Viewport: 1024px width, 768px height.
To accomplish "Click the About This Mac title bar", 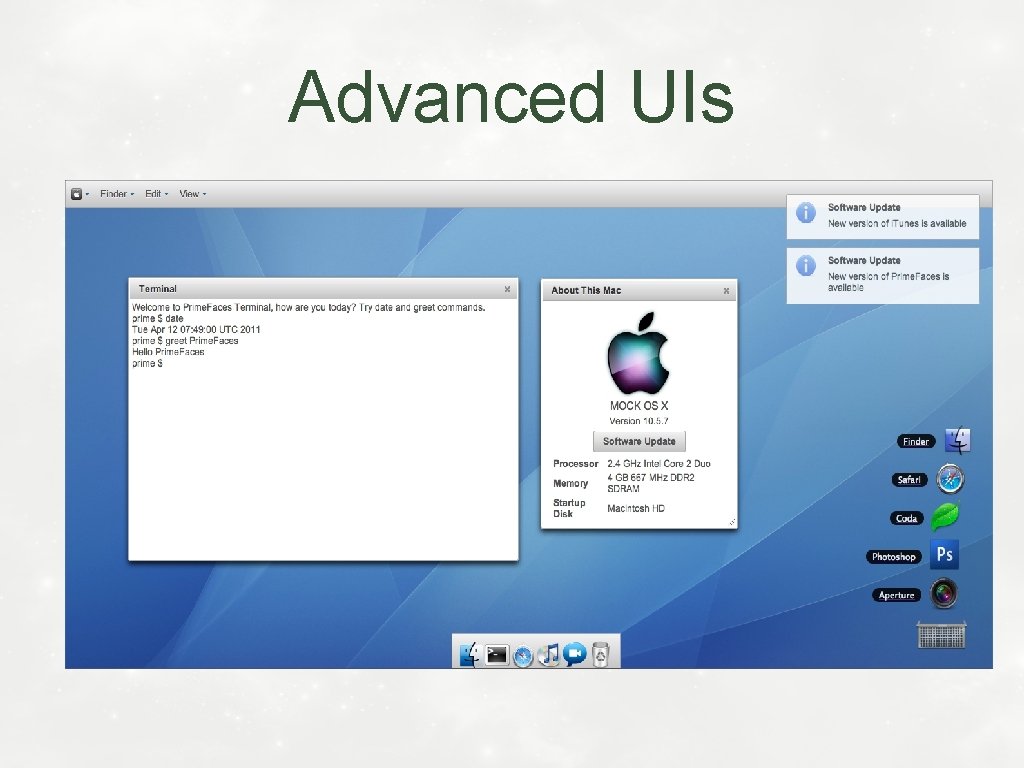I will 639,291.
